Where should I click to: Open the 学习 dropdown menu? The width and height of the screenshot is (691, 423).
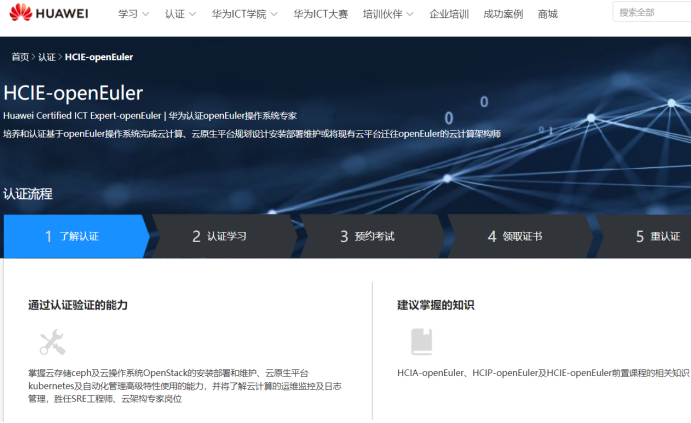click(133, 14)
